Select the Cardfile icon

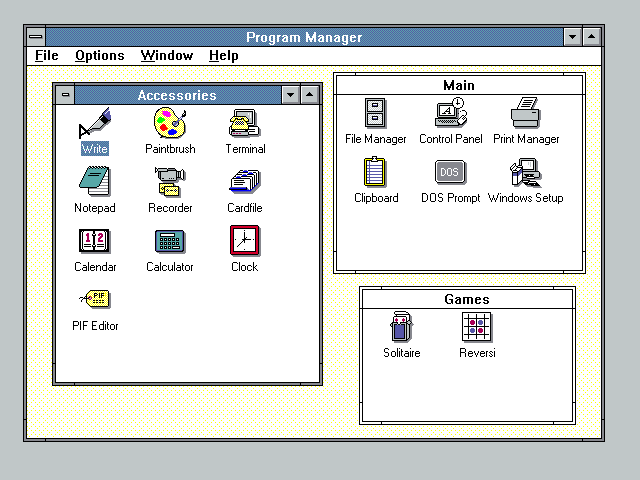[244, 182]
